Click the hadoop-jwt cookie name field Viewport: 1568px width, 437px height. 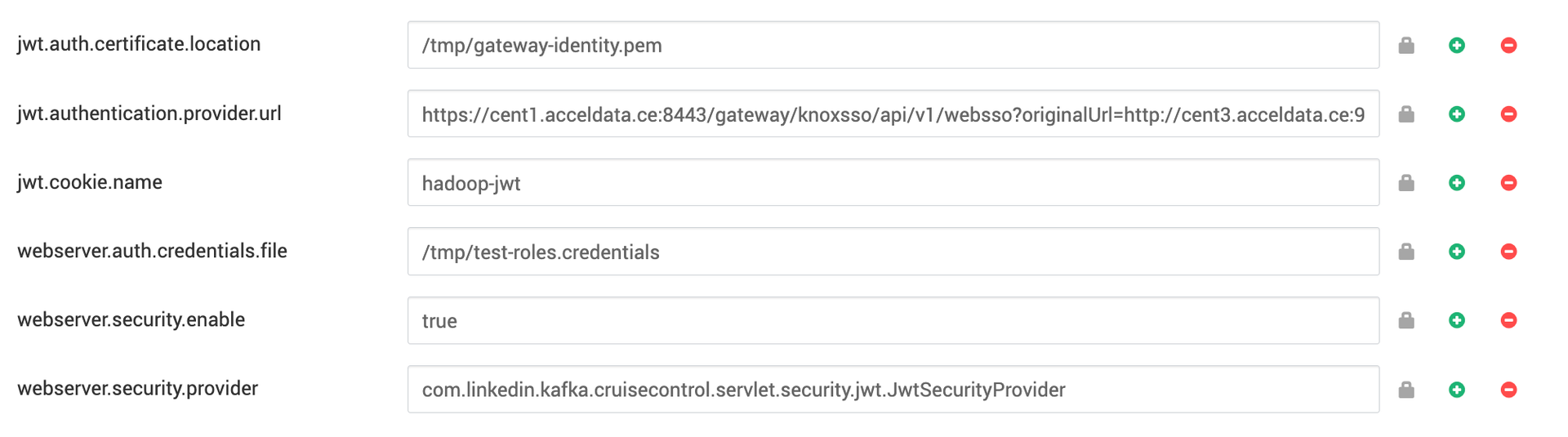coord(893,182)
